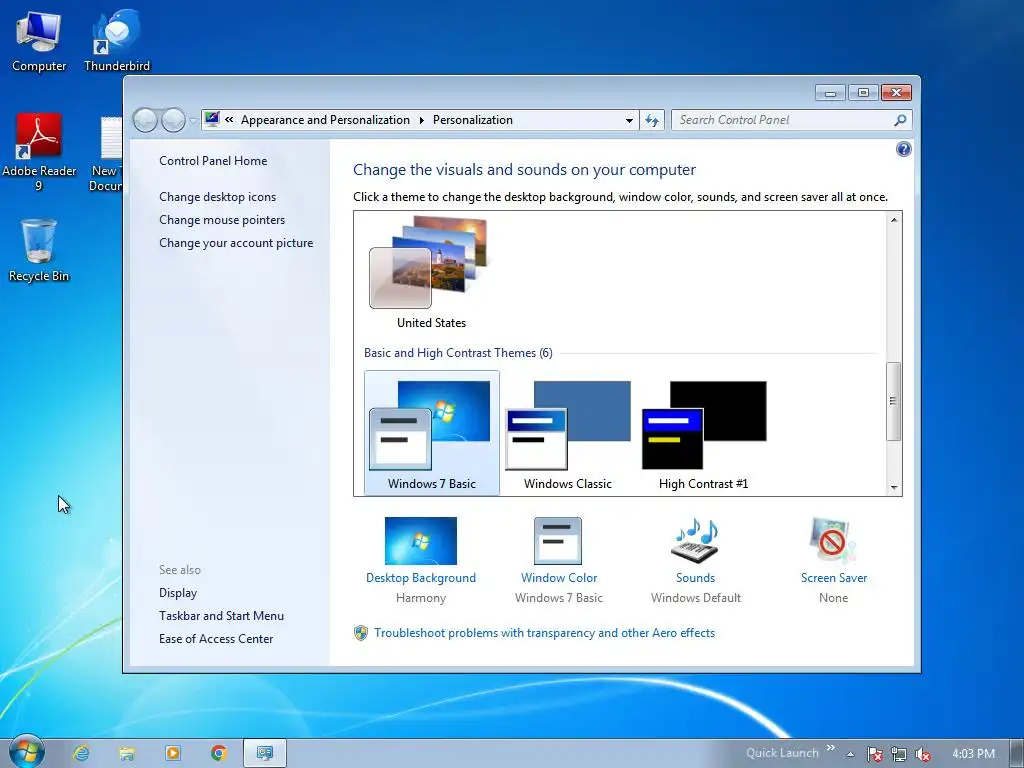Open Desktop Background settings icon
Image resolution: width=1024 pixels, height=768 pixels.
pyautogui.click(x=421, y=541)
